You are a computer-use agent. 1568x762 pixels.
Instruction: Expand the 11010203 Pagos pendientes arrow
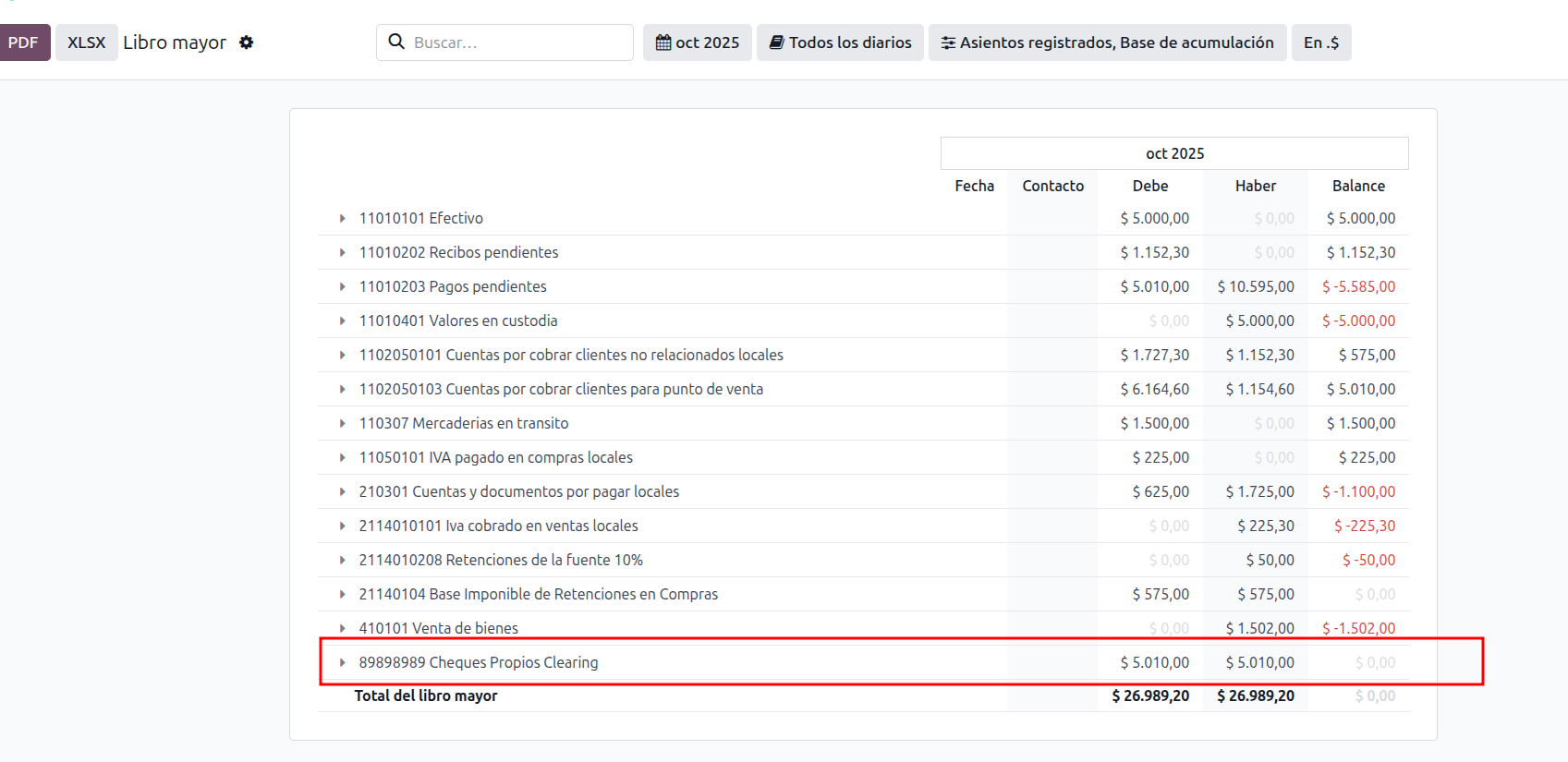click(342, 287)
